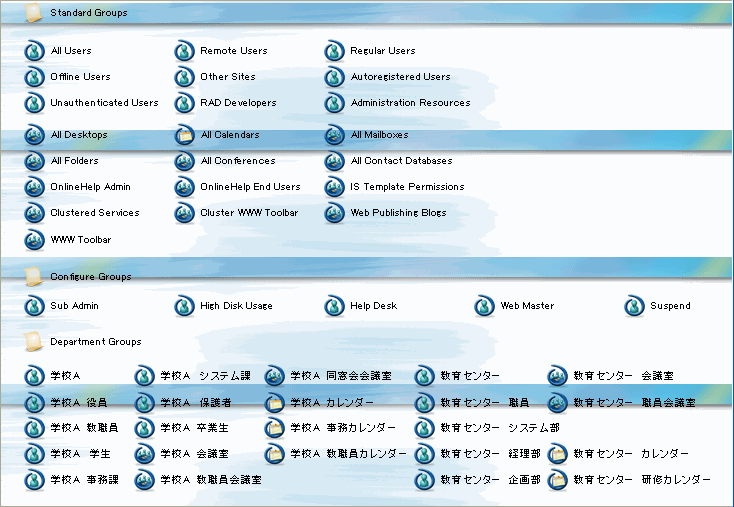Open the 学校A カレンダー folder icon

(x=275, y=403)
